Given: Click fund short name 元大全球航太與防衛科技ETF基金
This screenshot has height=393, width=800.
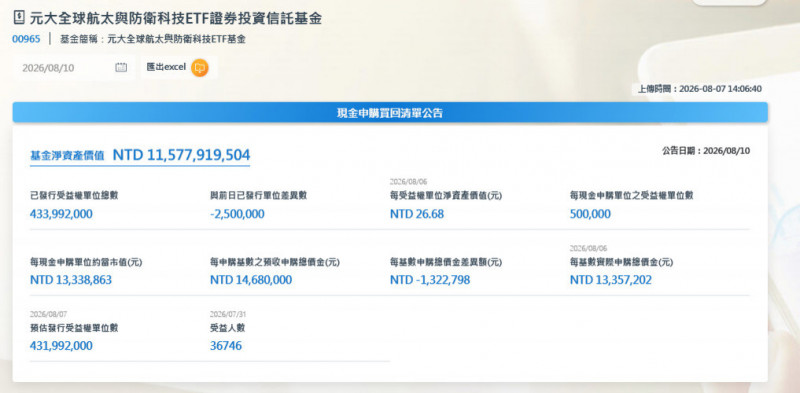Looking at the screenshot, I should coord(177,39).
